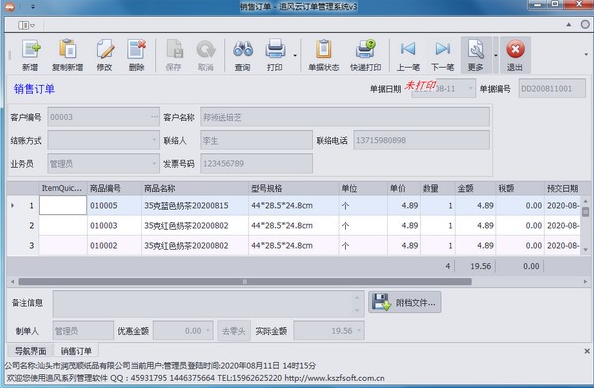Go to previous record with 上一笔

(408, 55)
